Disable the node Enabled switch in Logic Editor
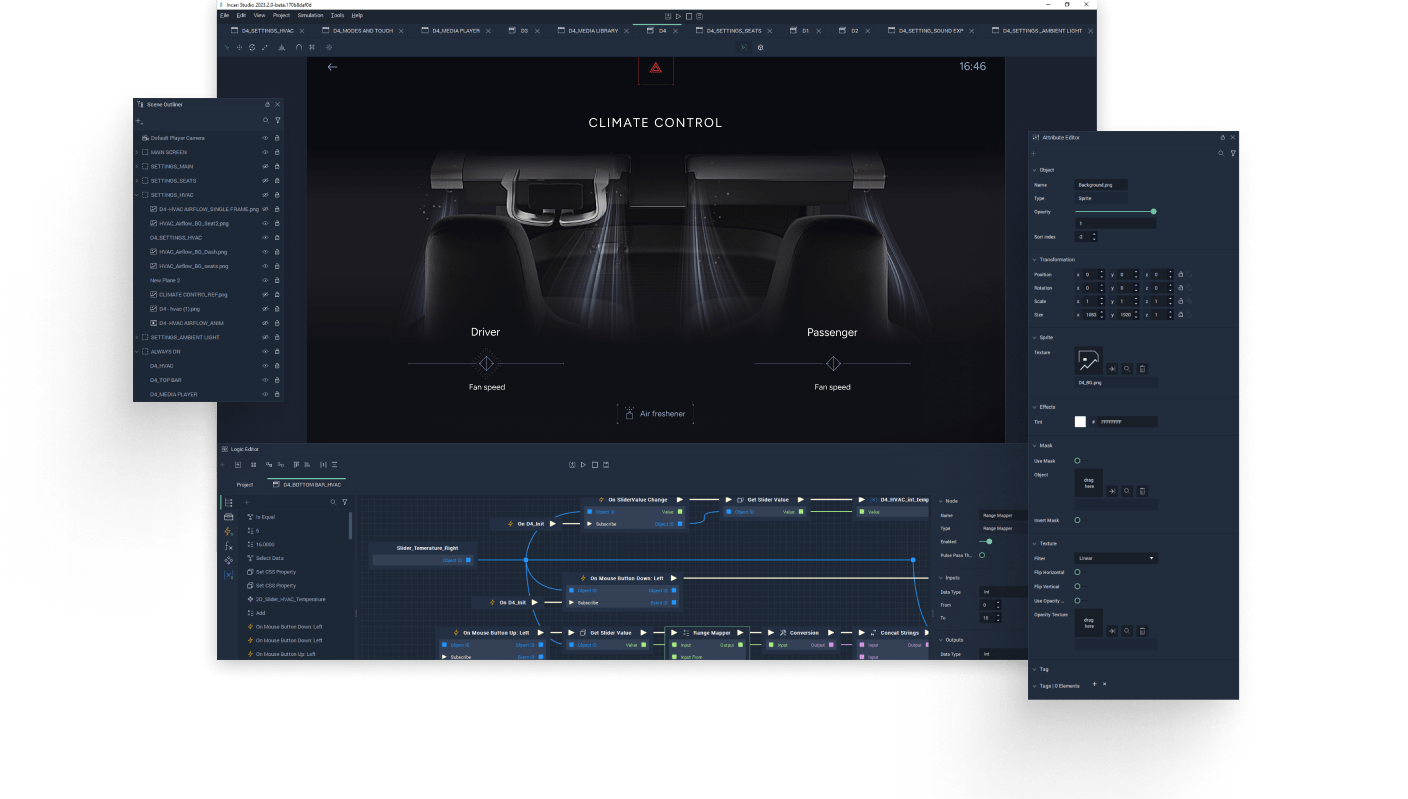The width and height of the screenshot is (1408, 799). pos(985,541)
